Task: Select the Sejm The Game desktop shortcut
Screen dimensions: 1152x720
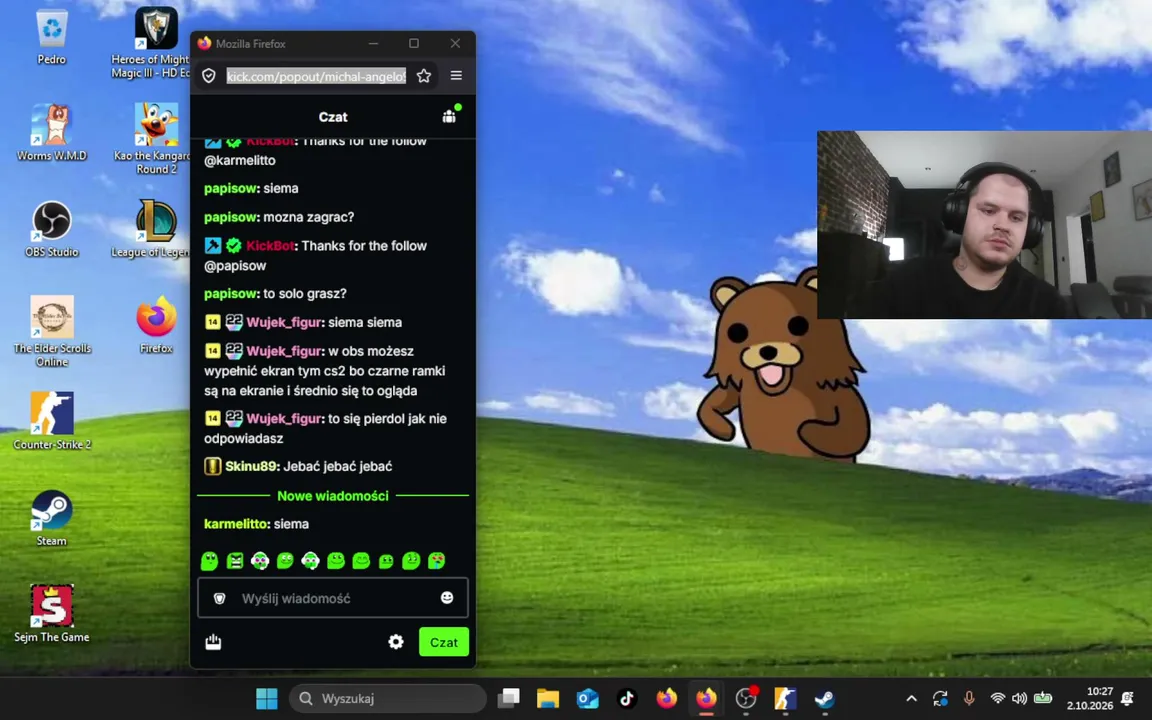Action: click(51, 613)
